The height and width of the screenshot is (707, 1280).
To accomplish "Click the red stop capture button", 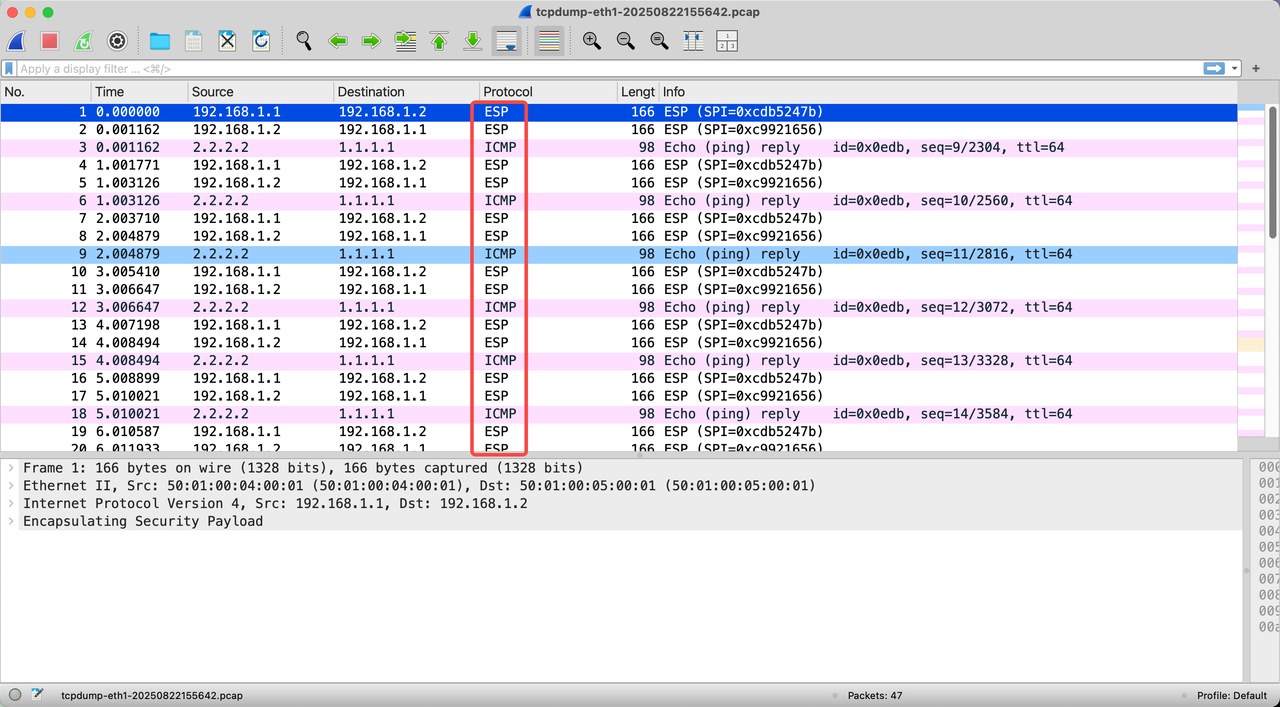I will 49,41.
